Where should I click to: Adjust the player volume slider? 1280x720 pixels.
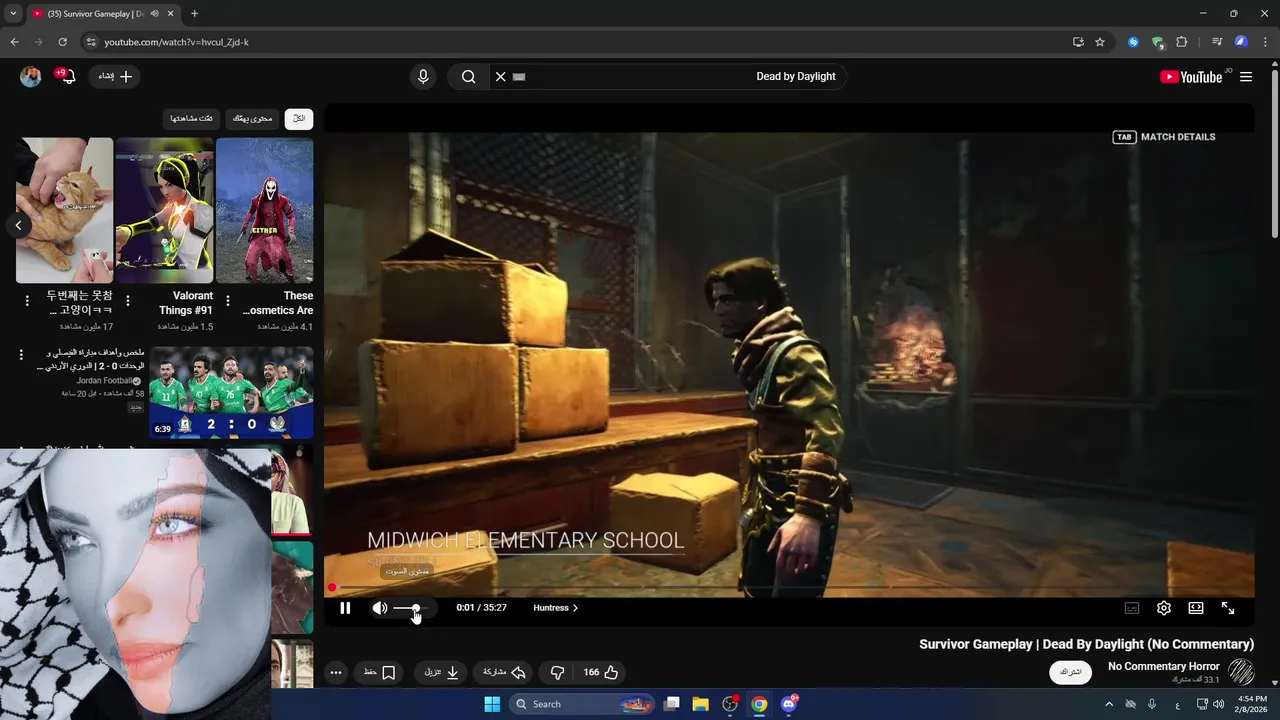click(411, 608)
